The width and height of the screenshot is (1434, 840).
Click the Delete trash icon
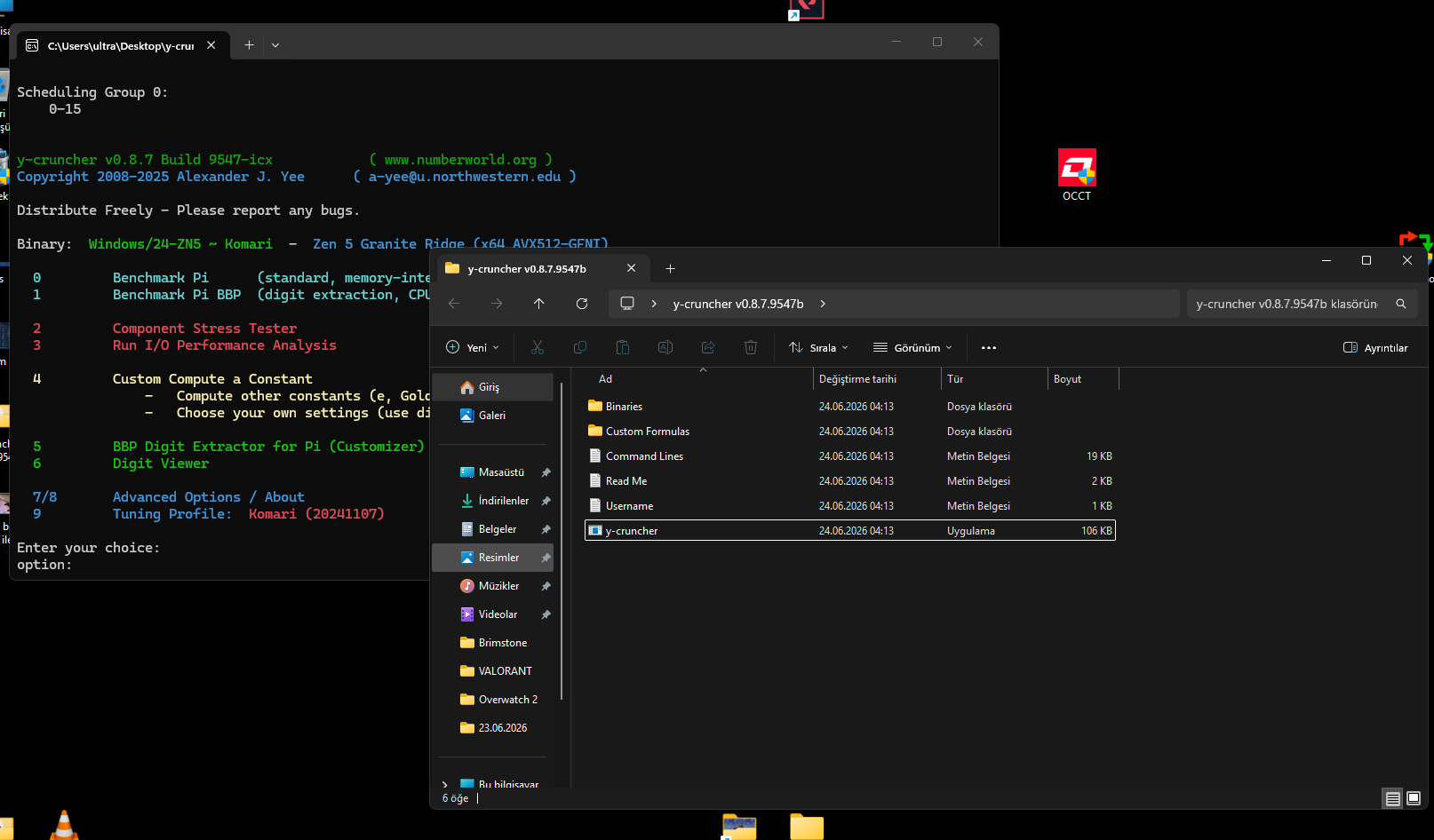point(751,347)
